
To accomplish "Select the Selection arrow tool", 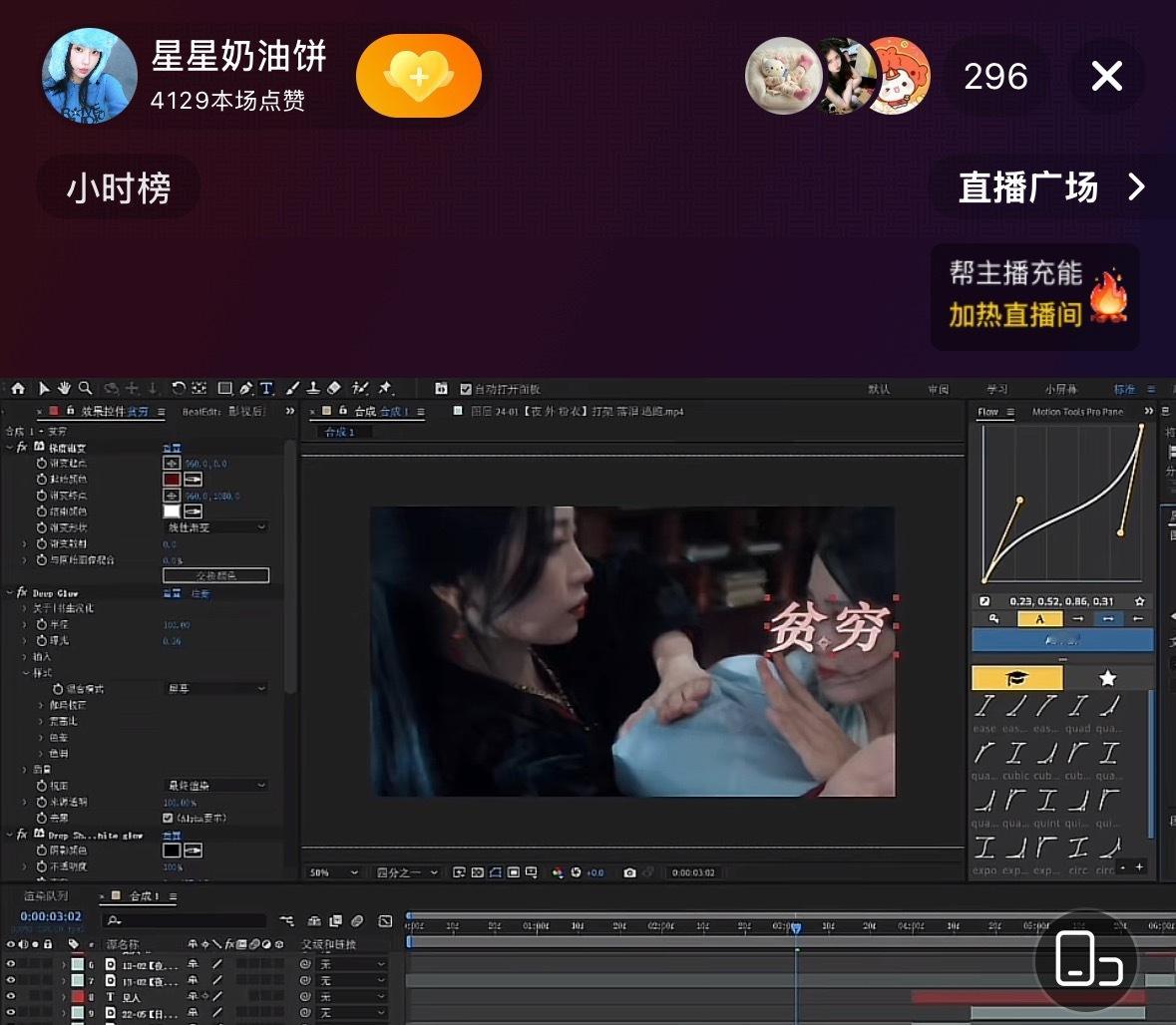I will [x=44, y=389].
